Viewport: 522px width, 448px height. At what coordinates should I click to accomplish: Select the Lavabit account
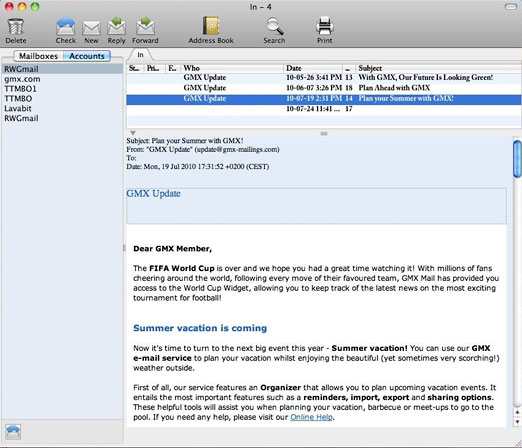click(x=62, y=108)
